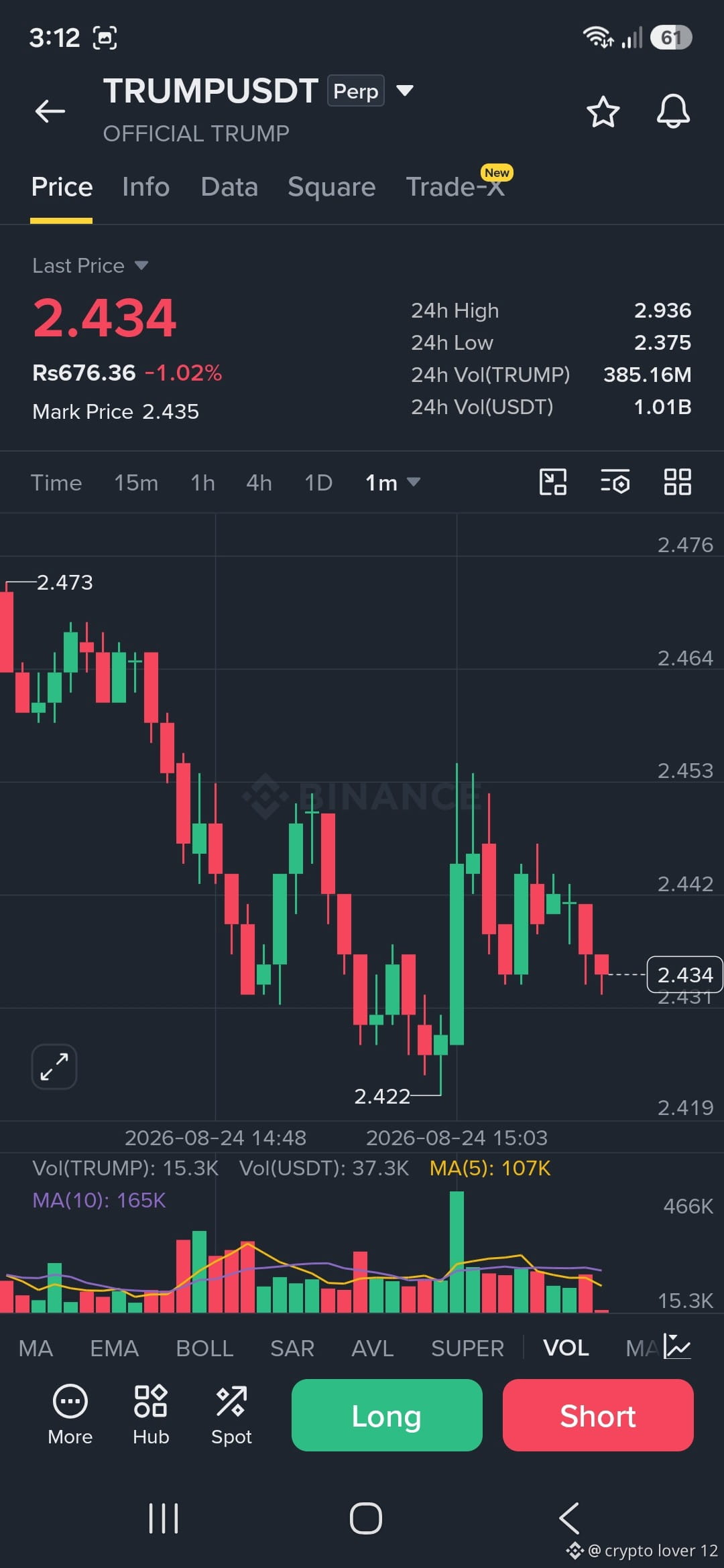Tap the Wi-Fi status icon
The height and width of the screenshot is (1568, 724).
[x=598, y=38]
